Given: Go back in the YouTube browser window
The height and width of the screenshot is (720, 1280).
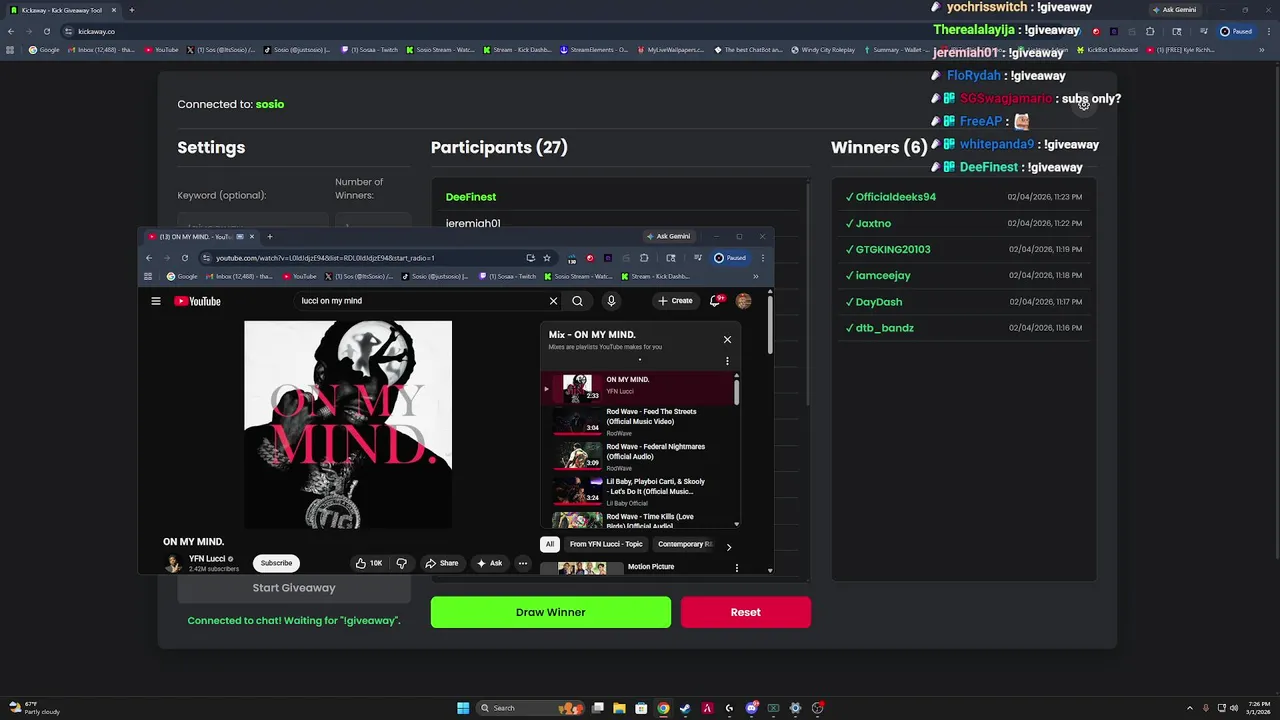Looking at the screenshot, I should (149, 258).
